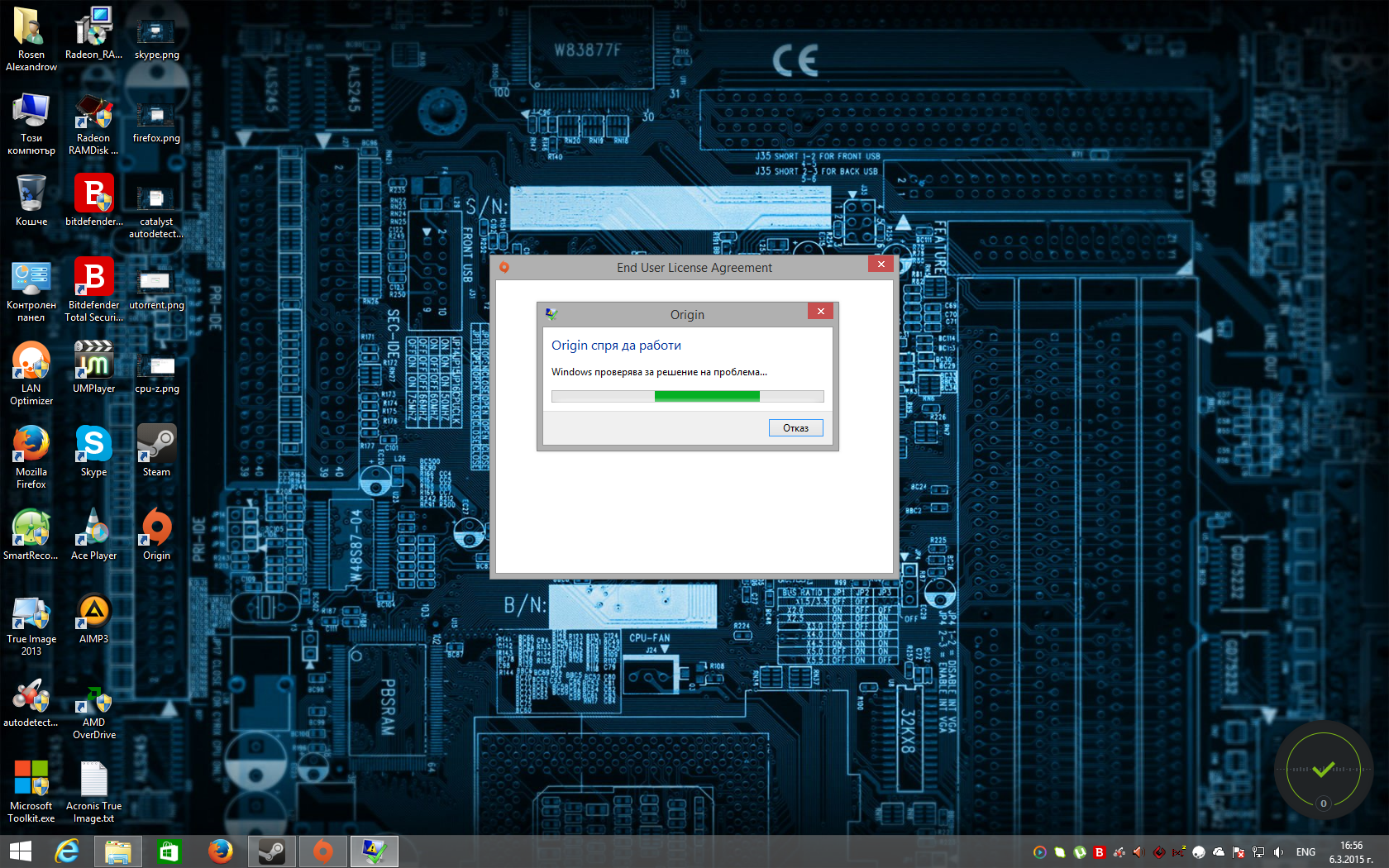Image resolution: width=1389 pixels, height=868 pixels.
Task: Select the Microsoft Toolkit.exe desktop icon
Action: 31,790
